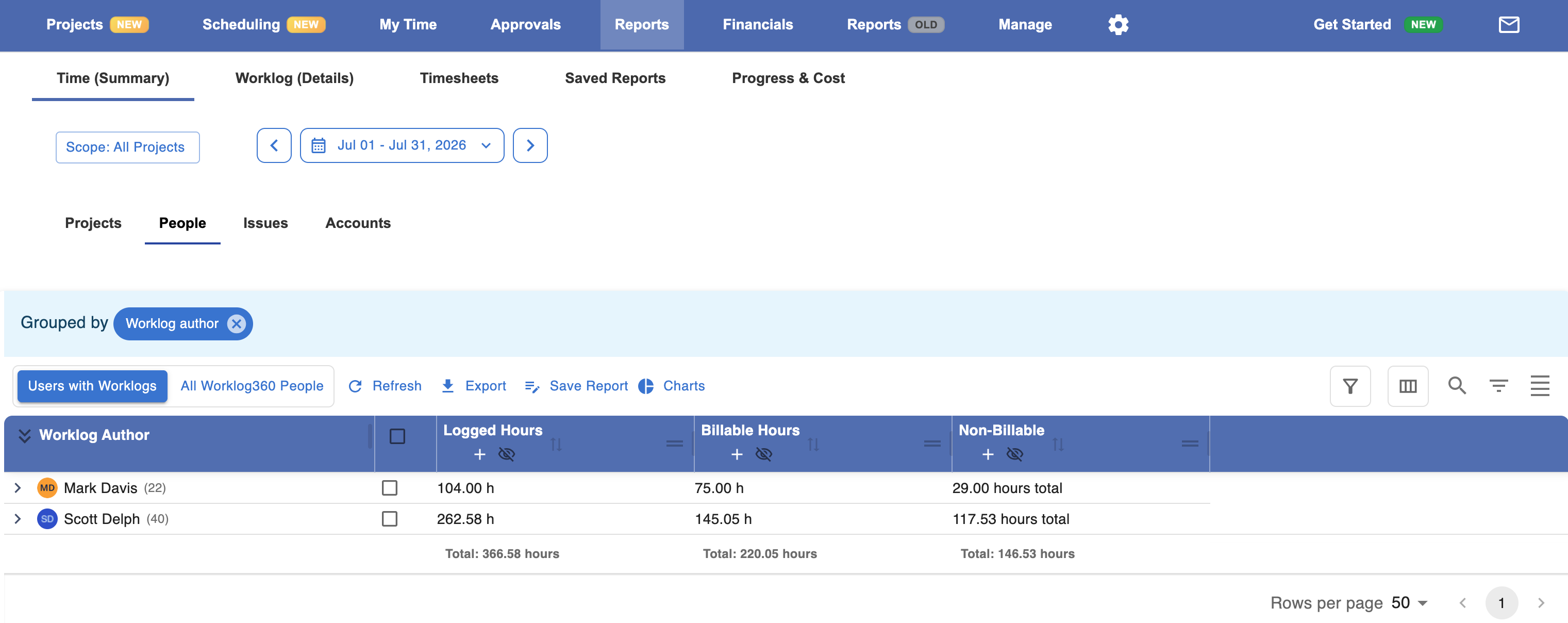Expand the Mark Davis row
This screenshot has width=1568, height=623.
coord(18,488)
